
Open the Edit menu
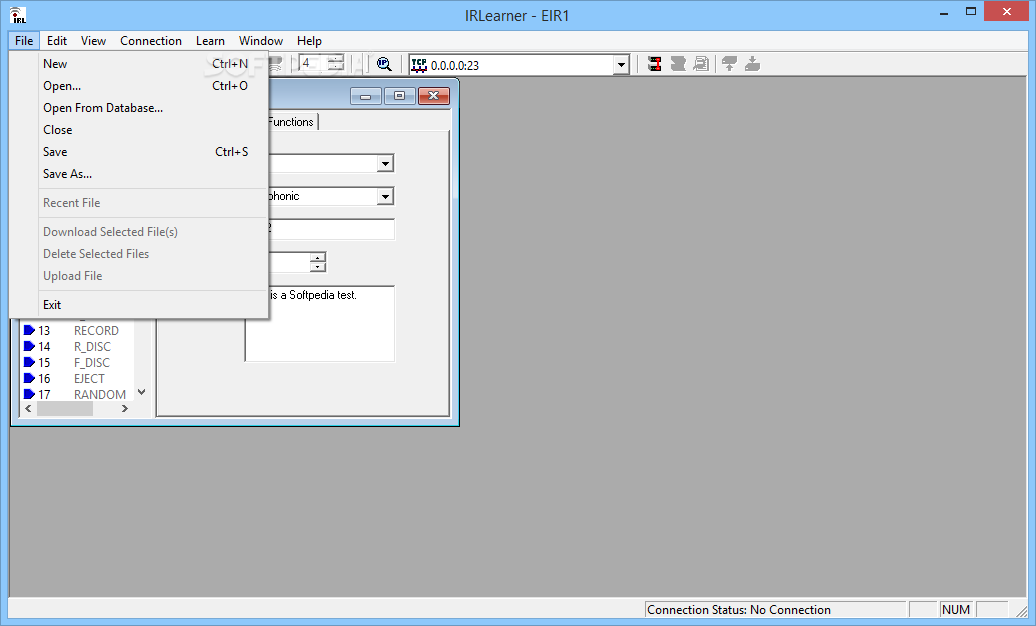pyautogui.click(x=57, y=40)
